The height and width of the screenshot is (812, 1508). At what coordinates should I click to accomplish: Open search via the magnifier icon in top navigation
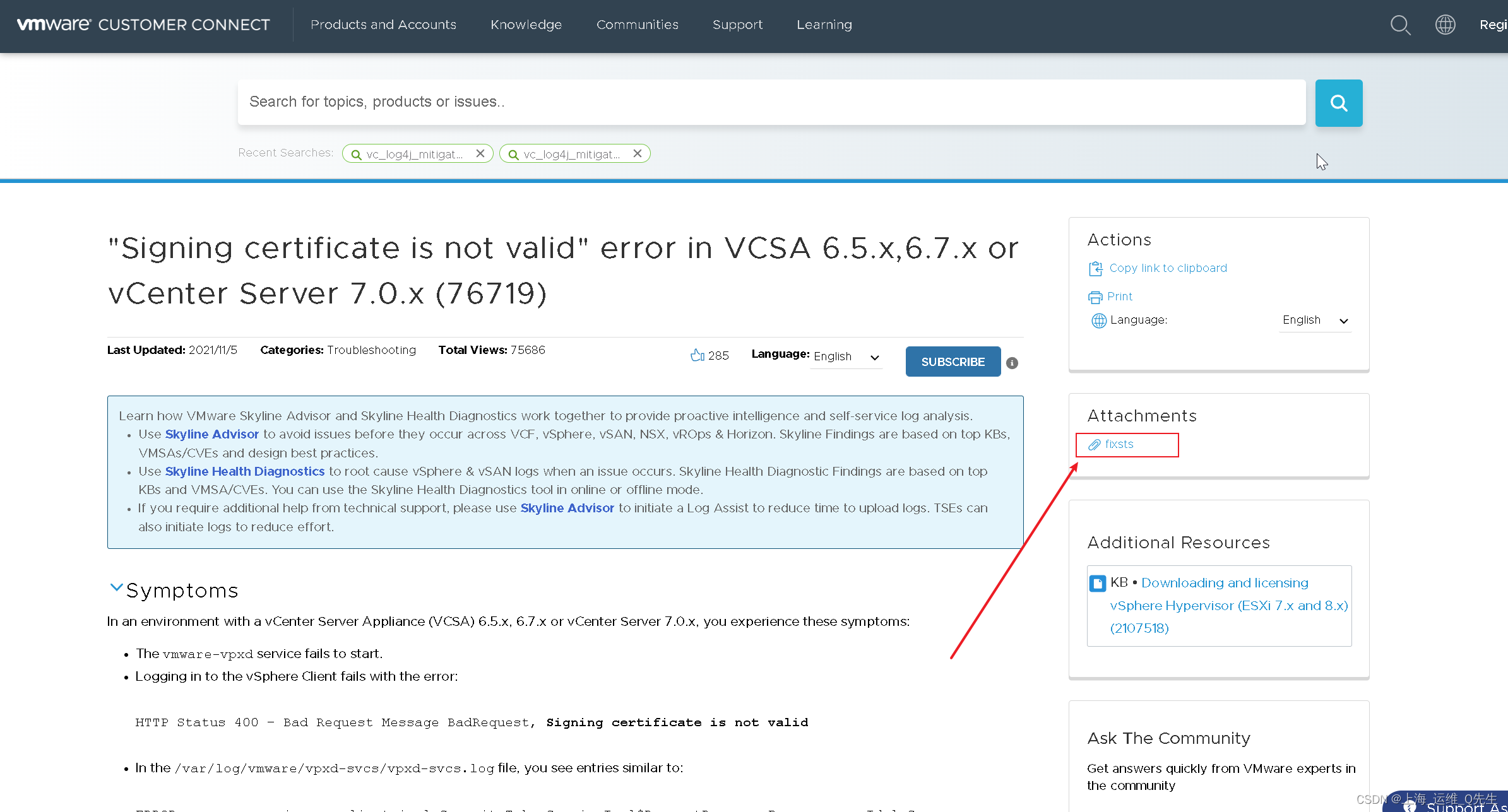click(x=1401, y=25)
